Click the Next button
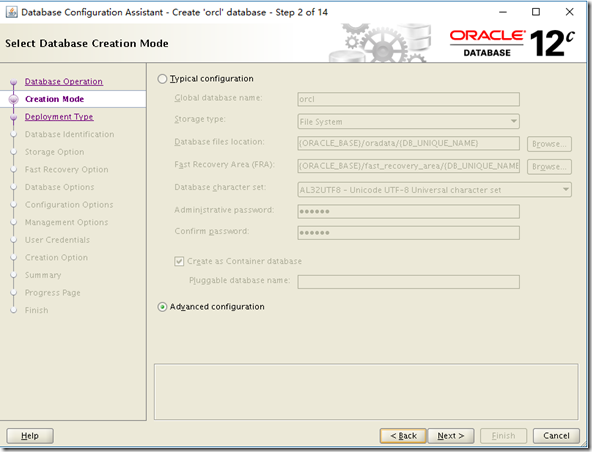The image size is (592, 452). [451, 436]
